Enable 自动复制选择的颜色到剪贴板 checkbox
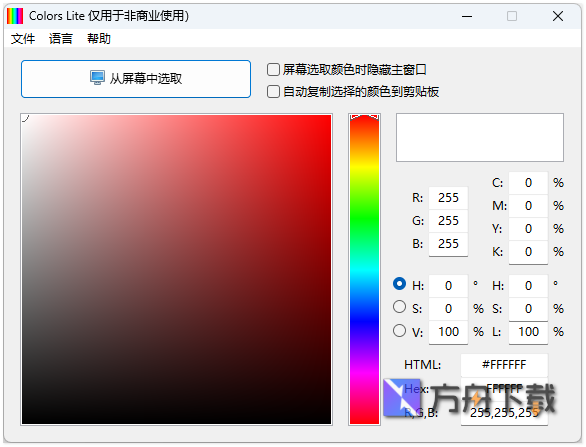The height and width of the screenshot is (447, 586). tap(273, 92)
